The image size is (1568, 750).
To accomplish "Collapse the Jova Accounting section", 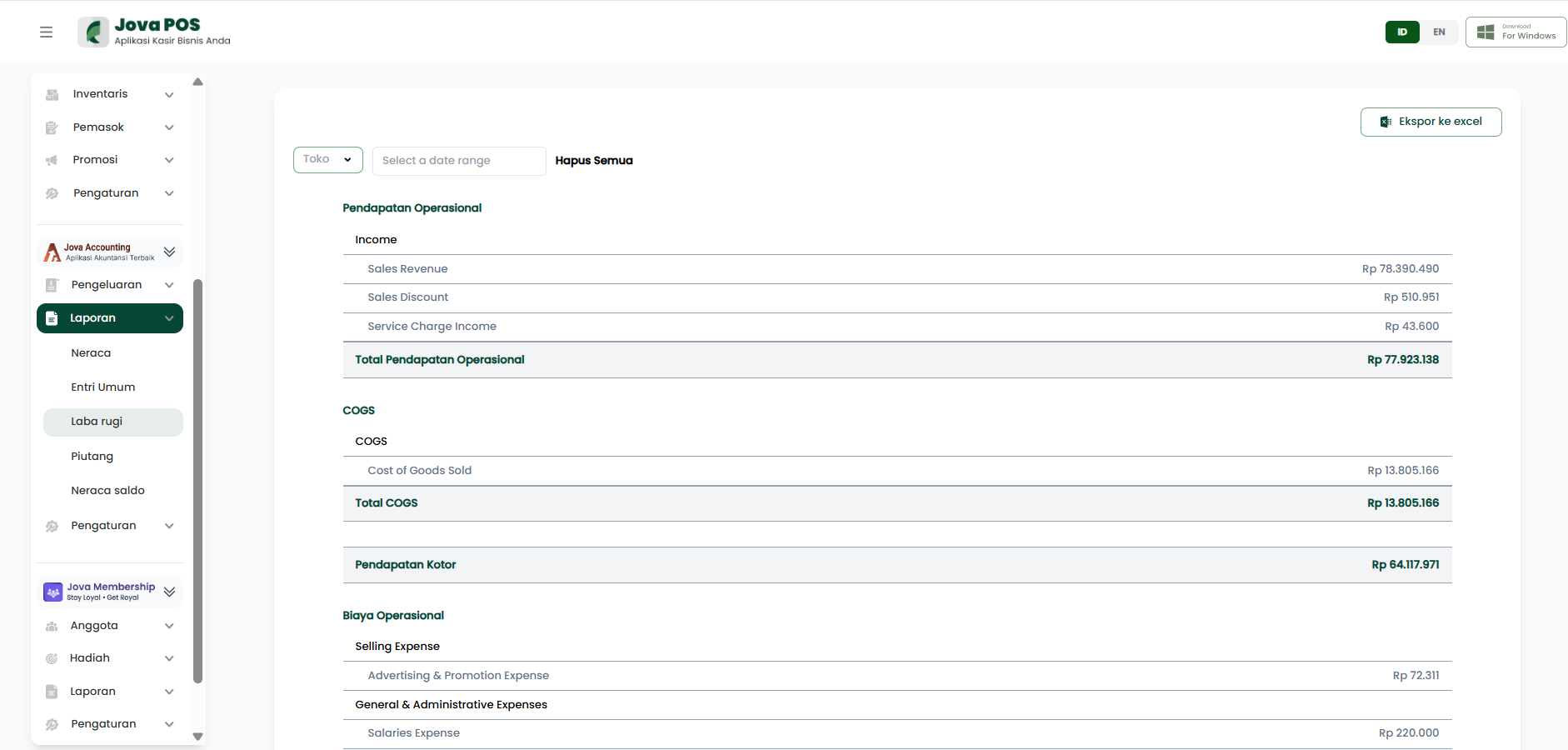I will pos(169,252).
